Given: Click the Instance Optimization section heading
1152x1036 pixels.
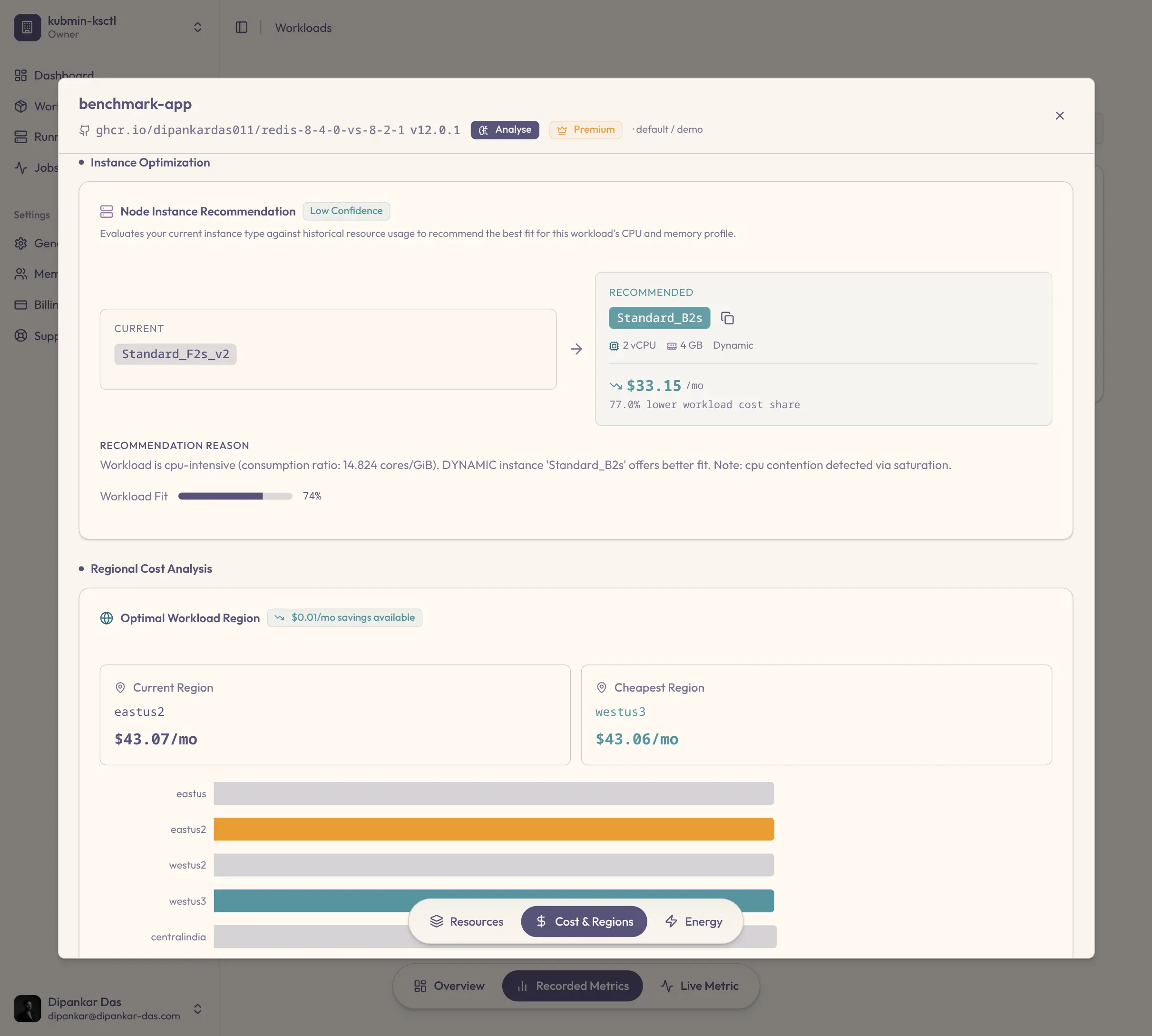Looking at the screenshot, I should click(x=150, y=163).
